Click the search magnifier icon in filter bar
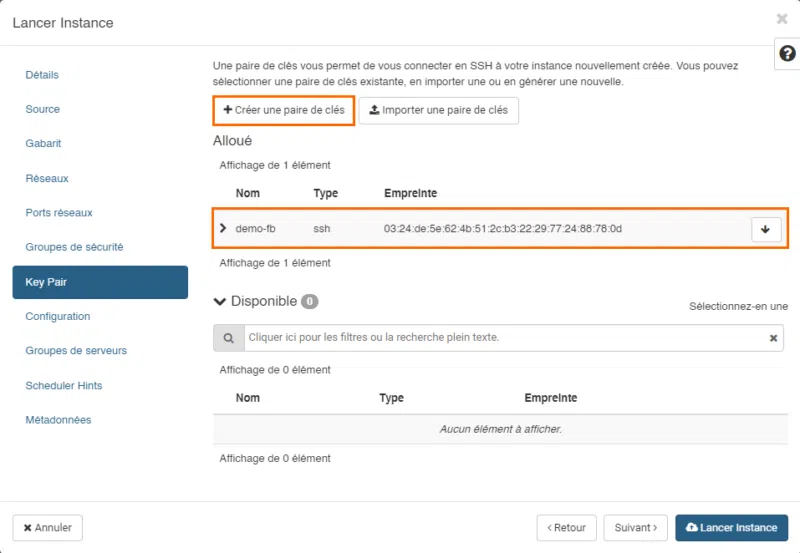800x553 pixels. (229, 338)
